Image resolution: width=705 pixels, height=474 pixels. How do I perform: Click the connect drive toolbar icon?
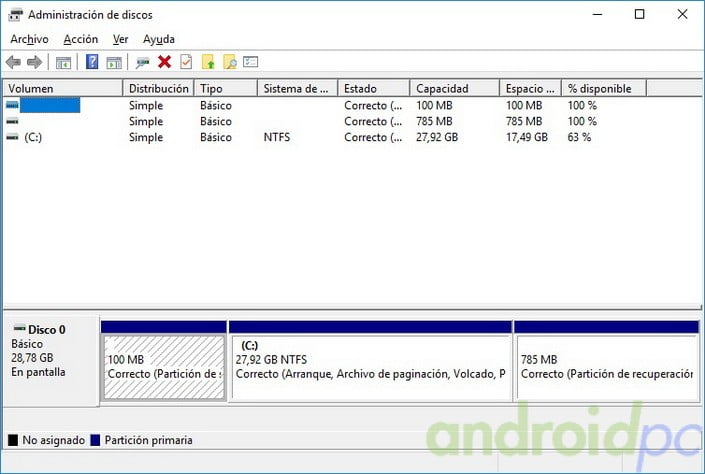[x=143, y=62]
